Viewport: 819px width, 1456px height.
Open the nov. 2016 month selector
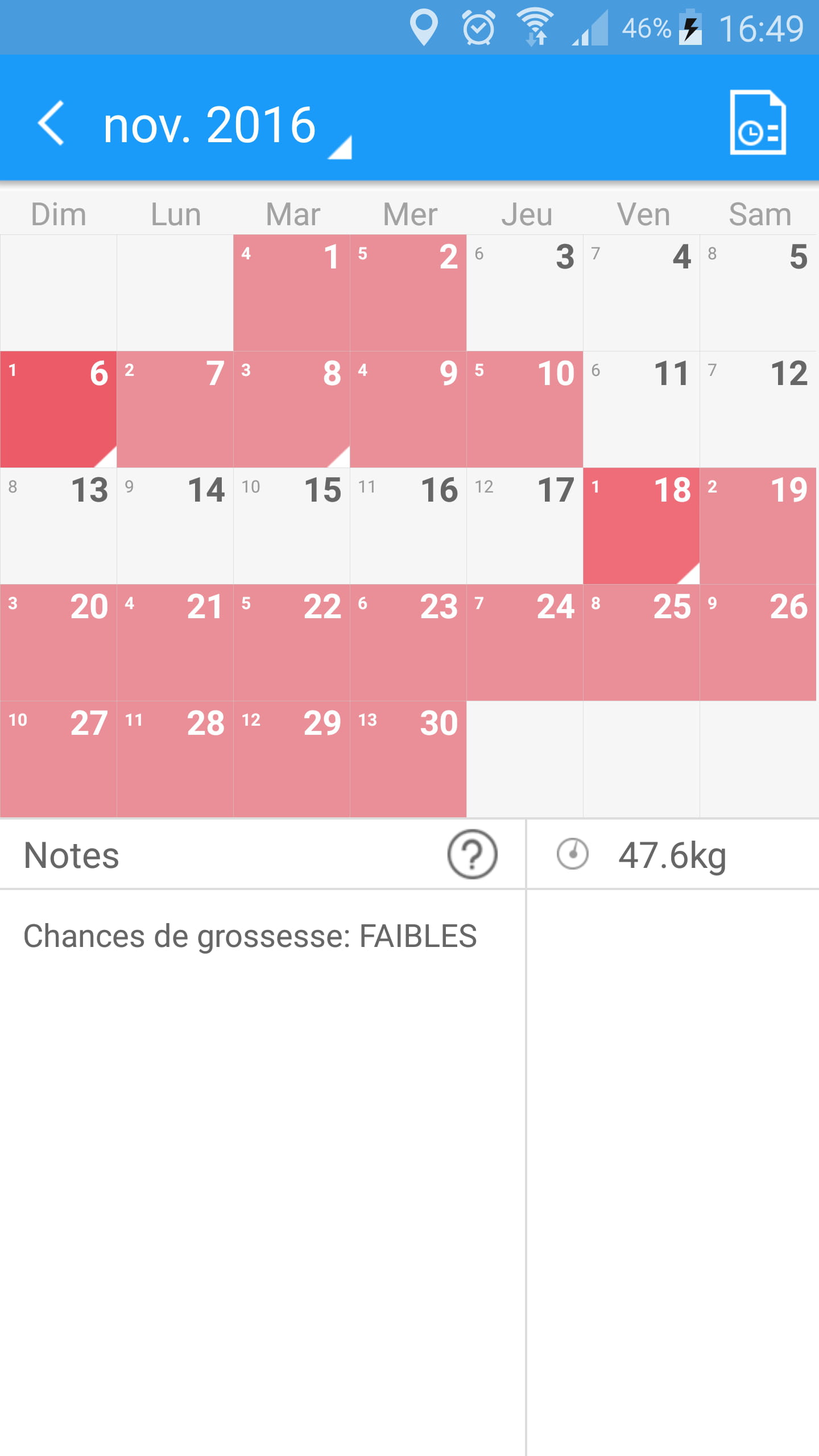pos(209,125)
